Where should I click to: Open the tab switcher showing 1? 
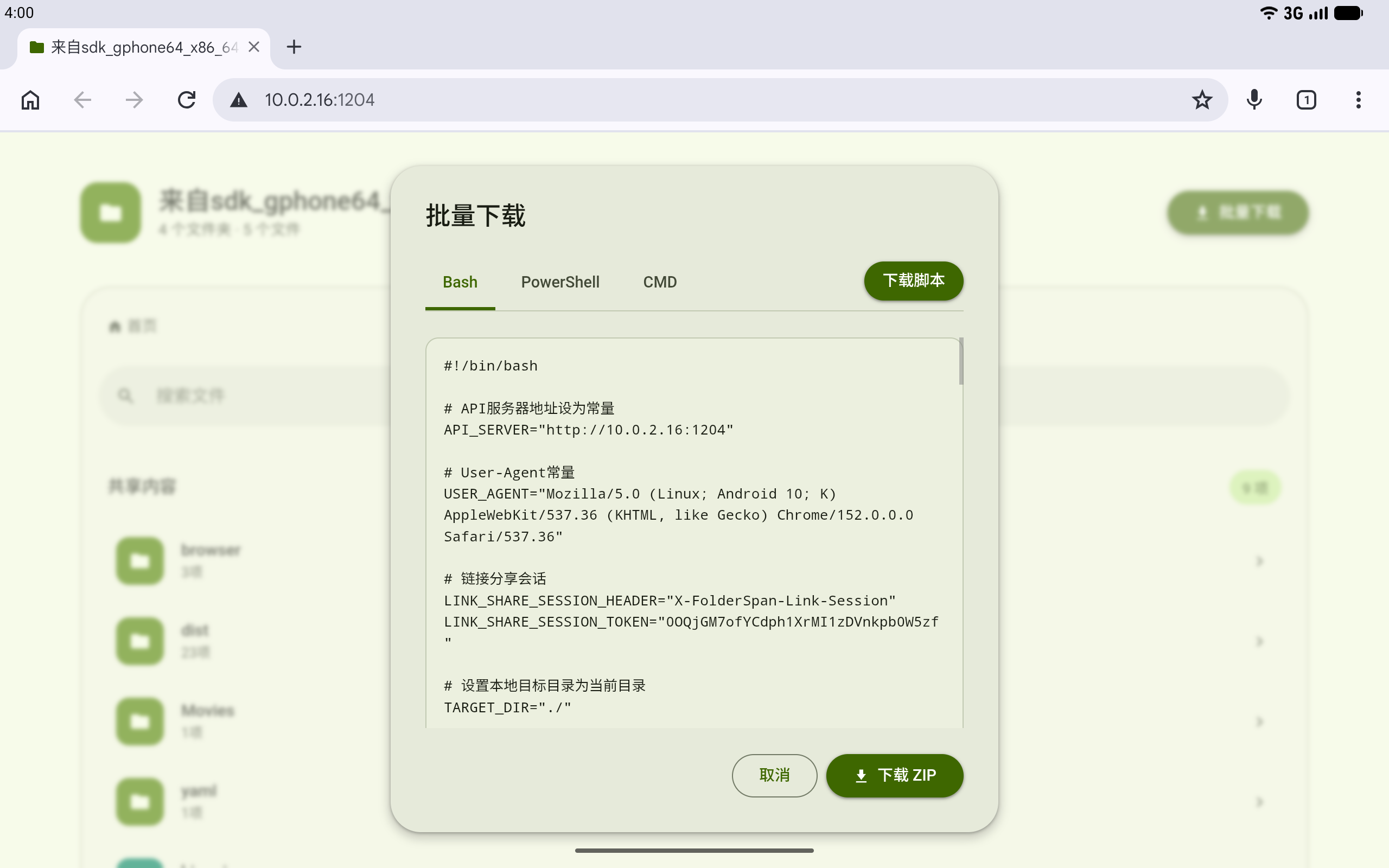coord(1307,100)
